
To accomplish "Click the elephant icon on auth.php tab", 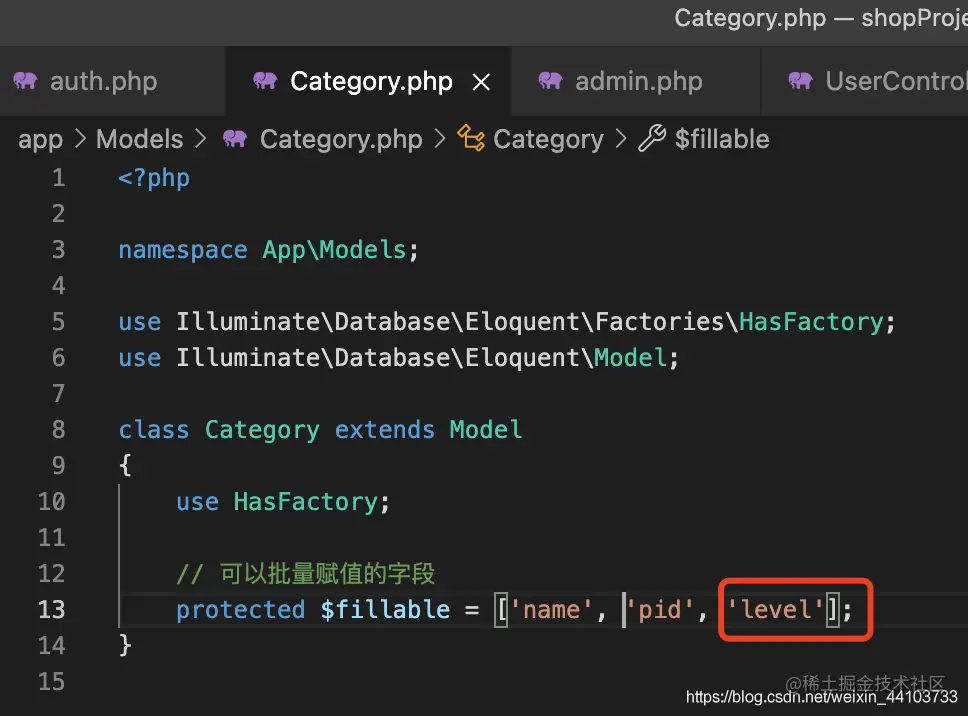I will [25, 81].
